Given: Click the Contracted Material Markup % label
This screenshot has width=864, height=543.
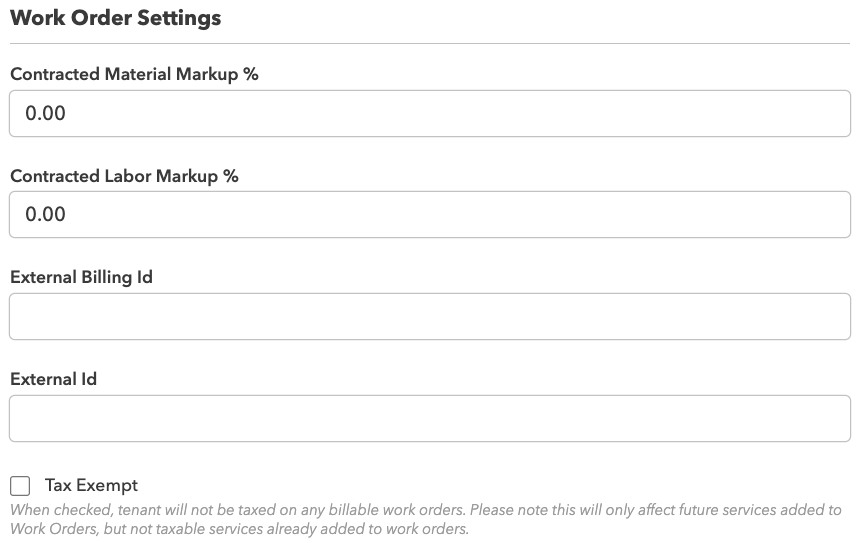Looking at the screenshot, I should click(x=134, y=74).
